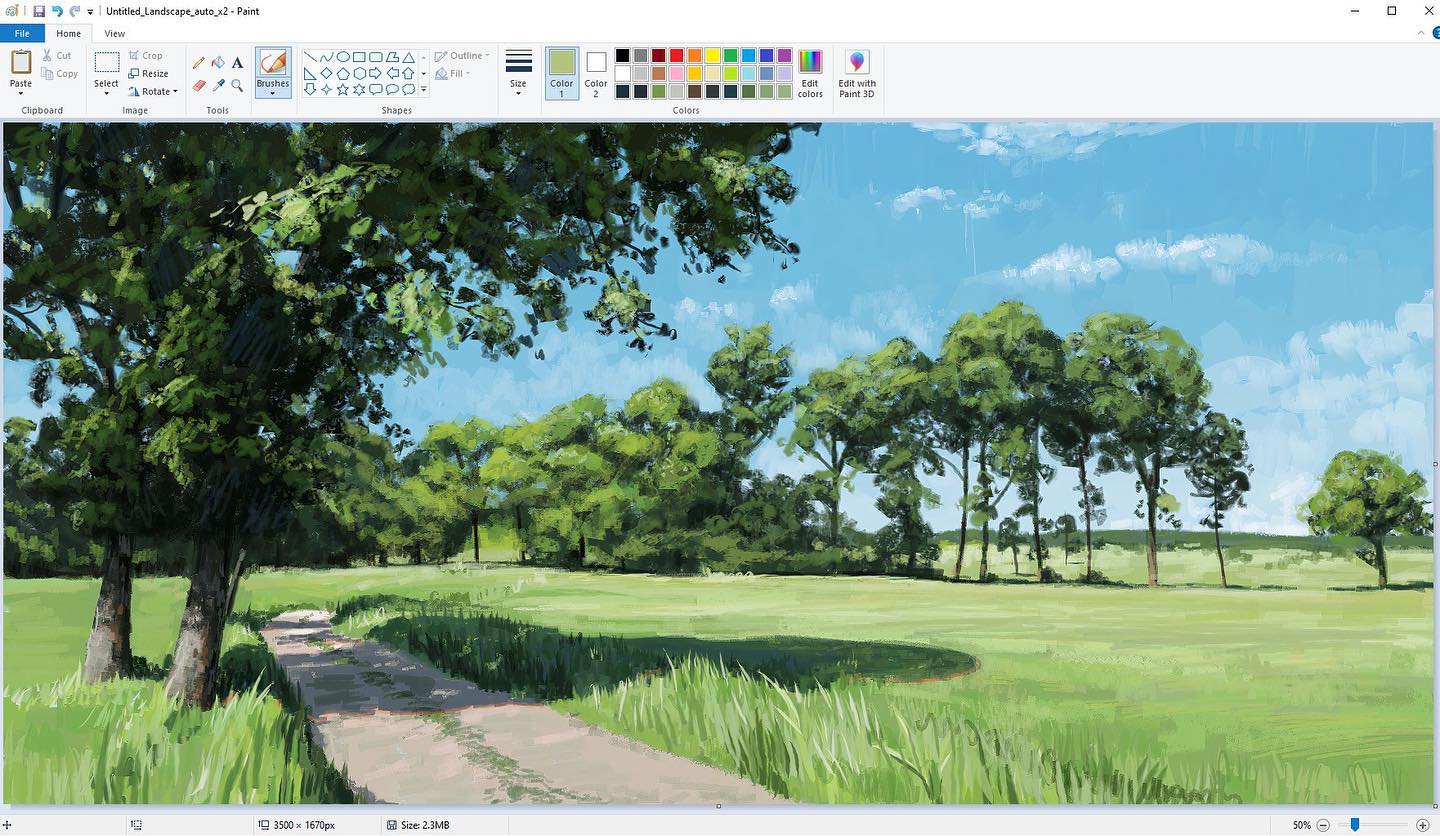Click the Resize button
The height and width of the screenshot is (836, 1440).
148,73
